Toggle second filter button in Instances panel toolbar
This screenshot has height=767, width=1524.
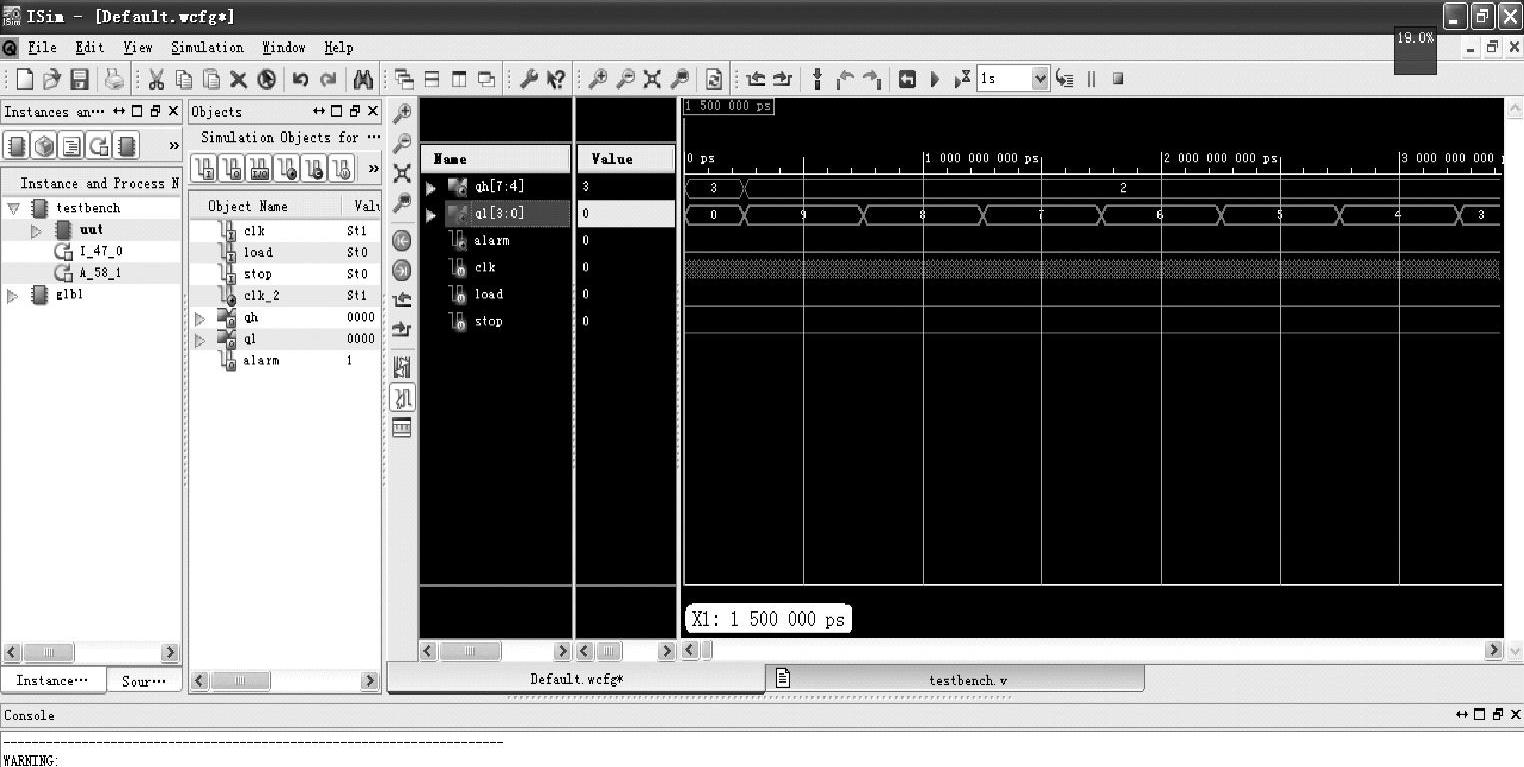[44, 147]
